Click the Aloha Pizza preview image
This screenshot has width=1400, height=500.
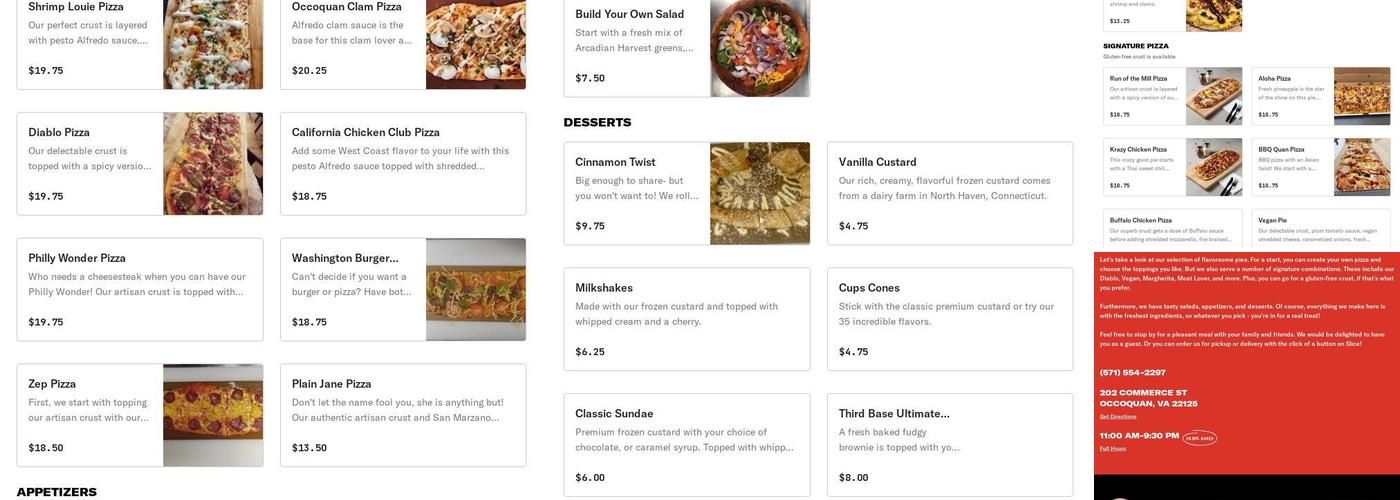coord(1362,96)
